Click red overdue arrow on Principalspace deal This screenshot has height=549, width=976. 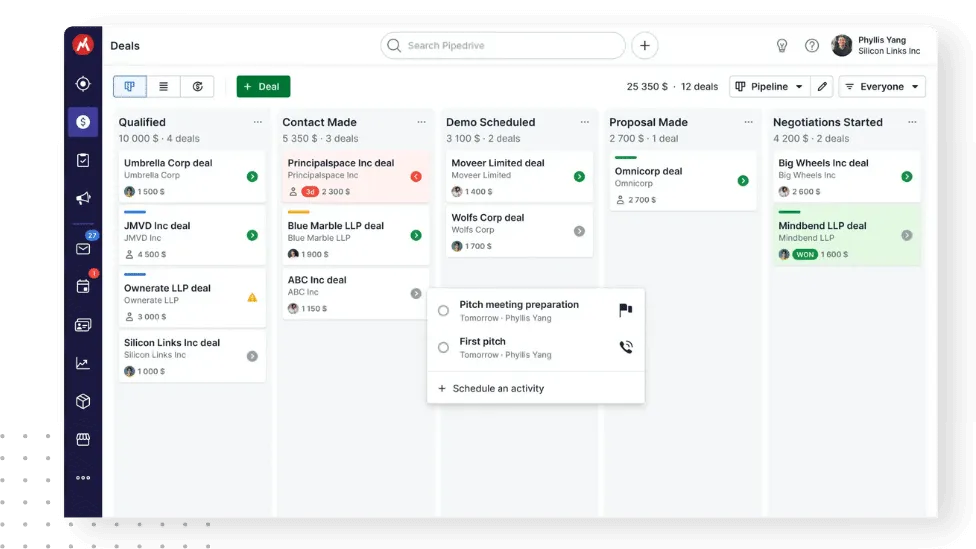(416, 177)
